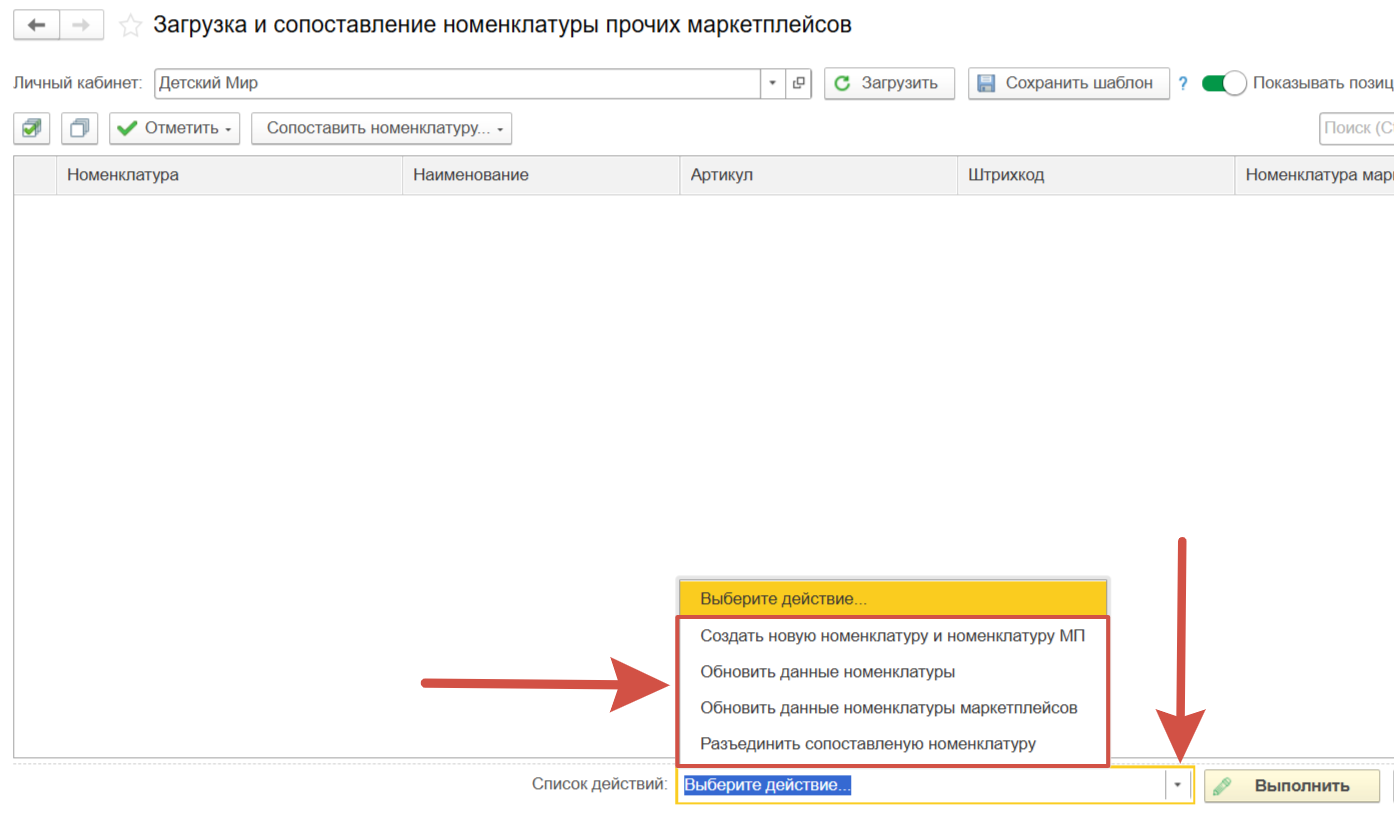1394x820 pixels.
Task: Select Создать новую номенклатуру и номенклатуру МП
Action: pyautogui.click(x=892, y=635)
